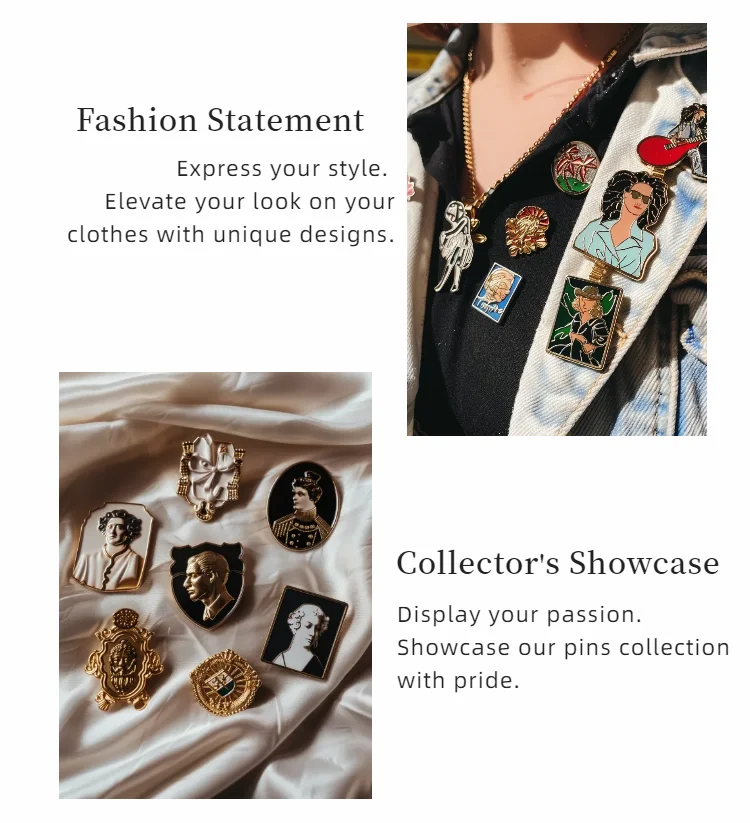Click the 'Display your passion.' text
This screenshot has width=750, height=823.
(519, 615)
